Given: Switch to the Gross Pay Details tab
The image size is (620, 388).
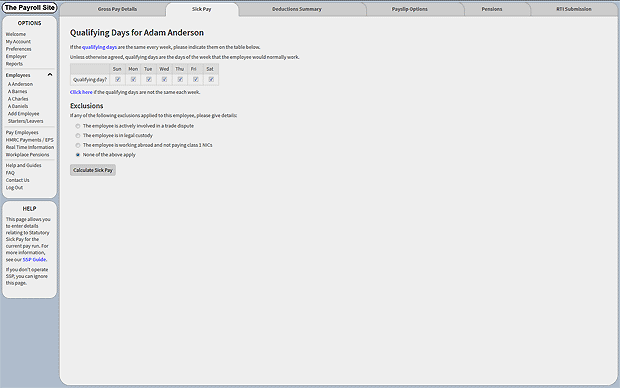Looking at the screenshot, I should 117,9.
